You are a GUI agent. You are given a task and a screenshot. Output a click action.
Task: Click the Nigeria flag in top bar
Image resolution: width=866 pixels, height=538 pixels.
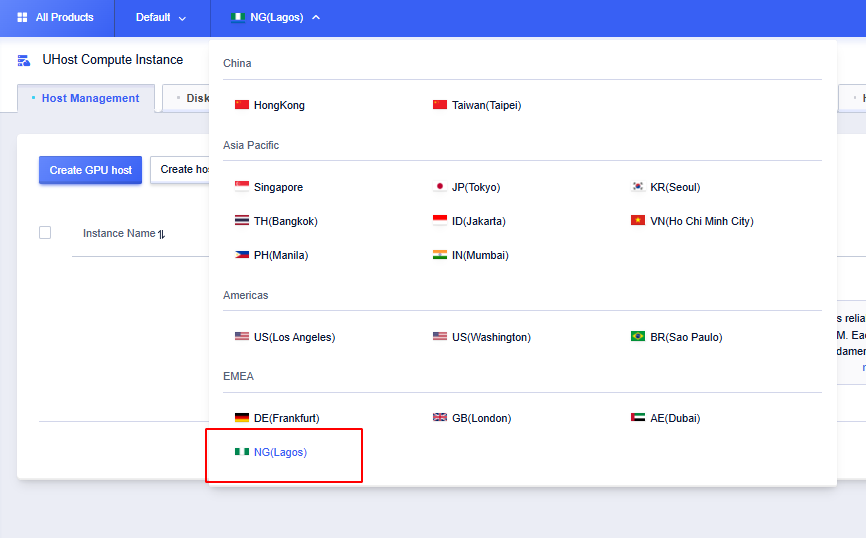pyautogui.click(x=238, y=17)
